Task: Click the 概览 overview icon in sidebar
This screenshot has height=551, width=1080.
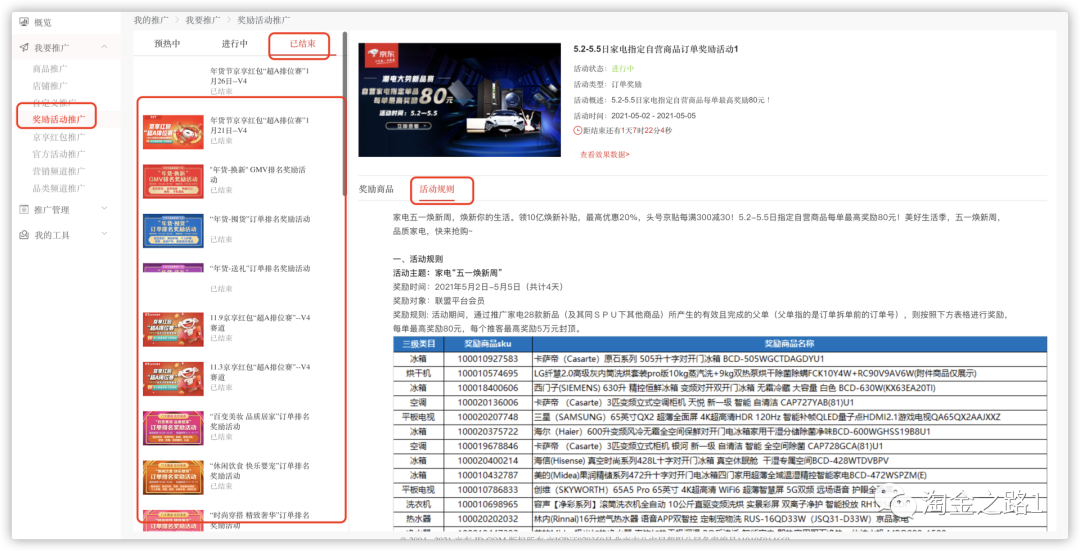Action: (24, 22)
